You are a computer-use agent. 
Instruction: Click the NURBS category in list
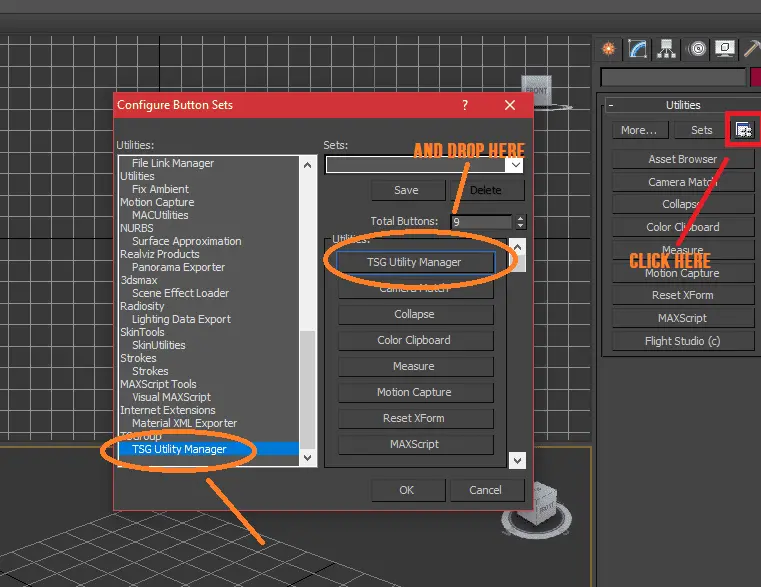click(x=137, y=228)
